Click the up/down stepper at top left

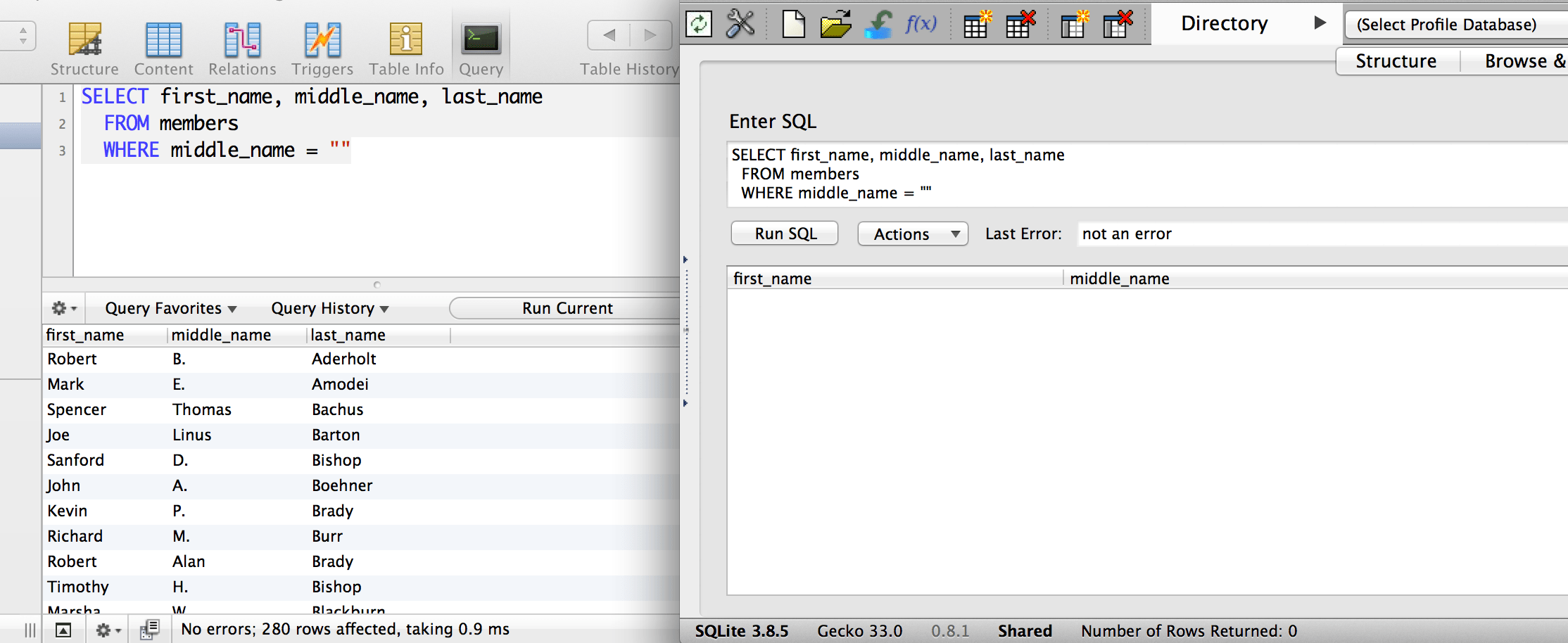[23, 35]
